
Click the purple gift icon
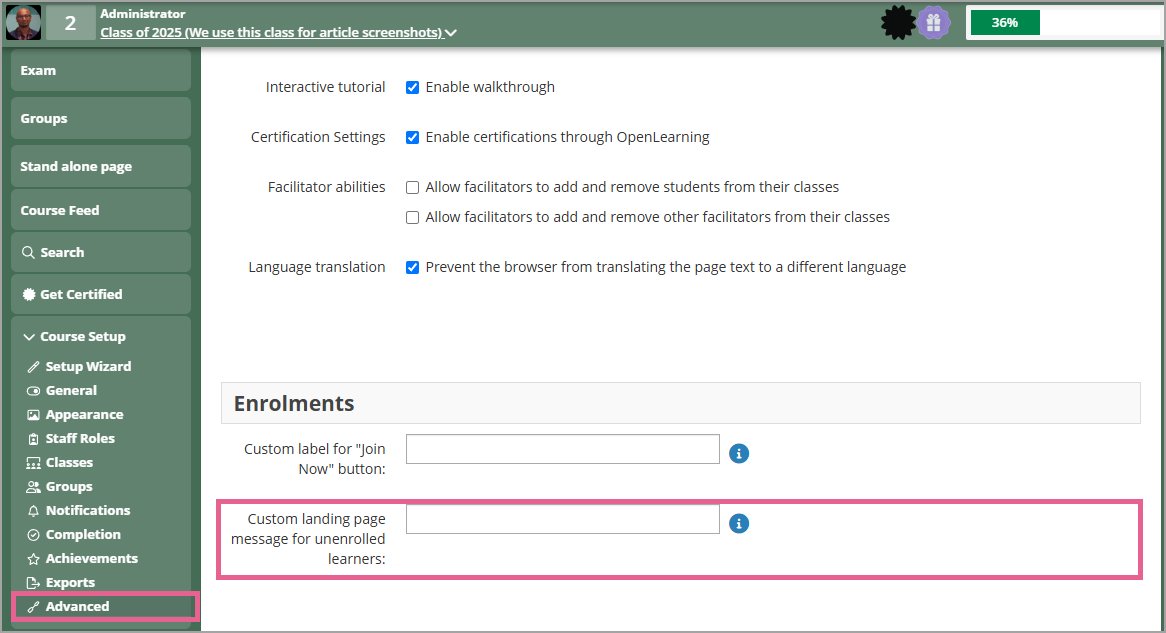coord(933,23)
